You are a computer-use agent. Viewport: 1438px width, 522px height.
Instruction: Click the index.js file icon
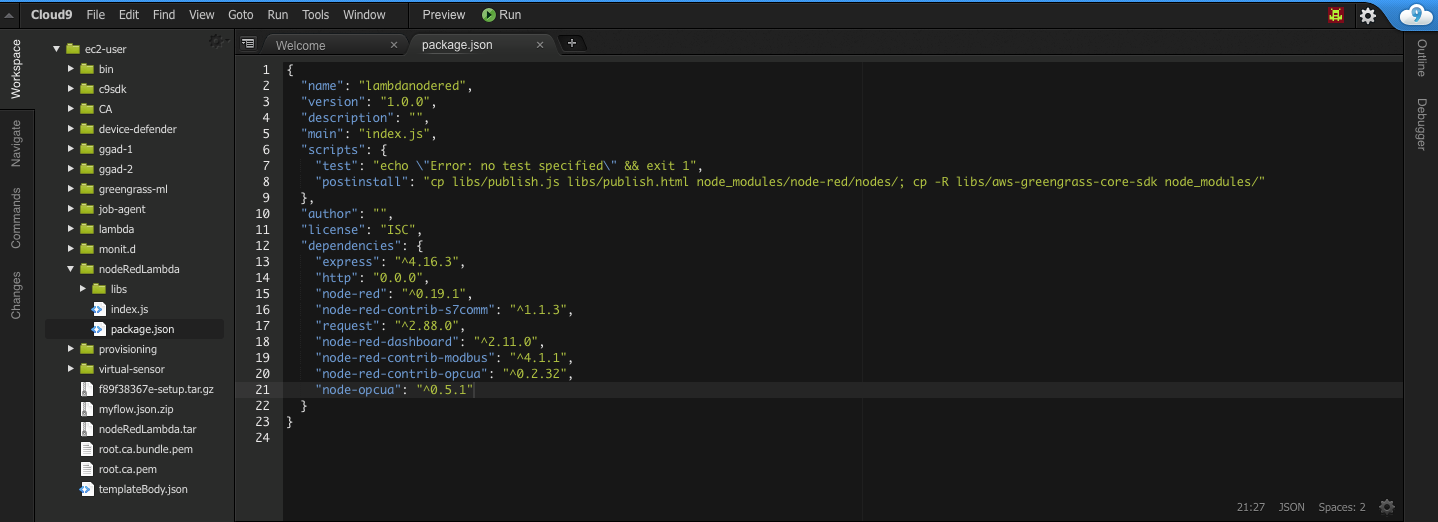[x=98, y=309]
